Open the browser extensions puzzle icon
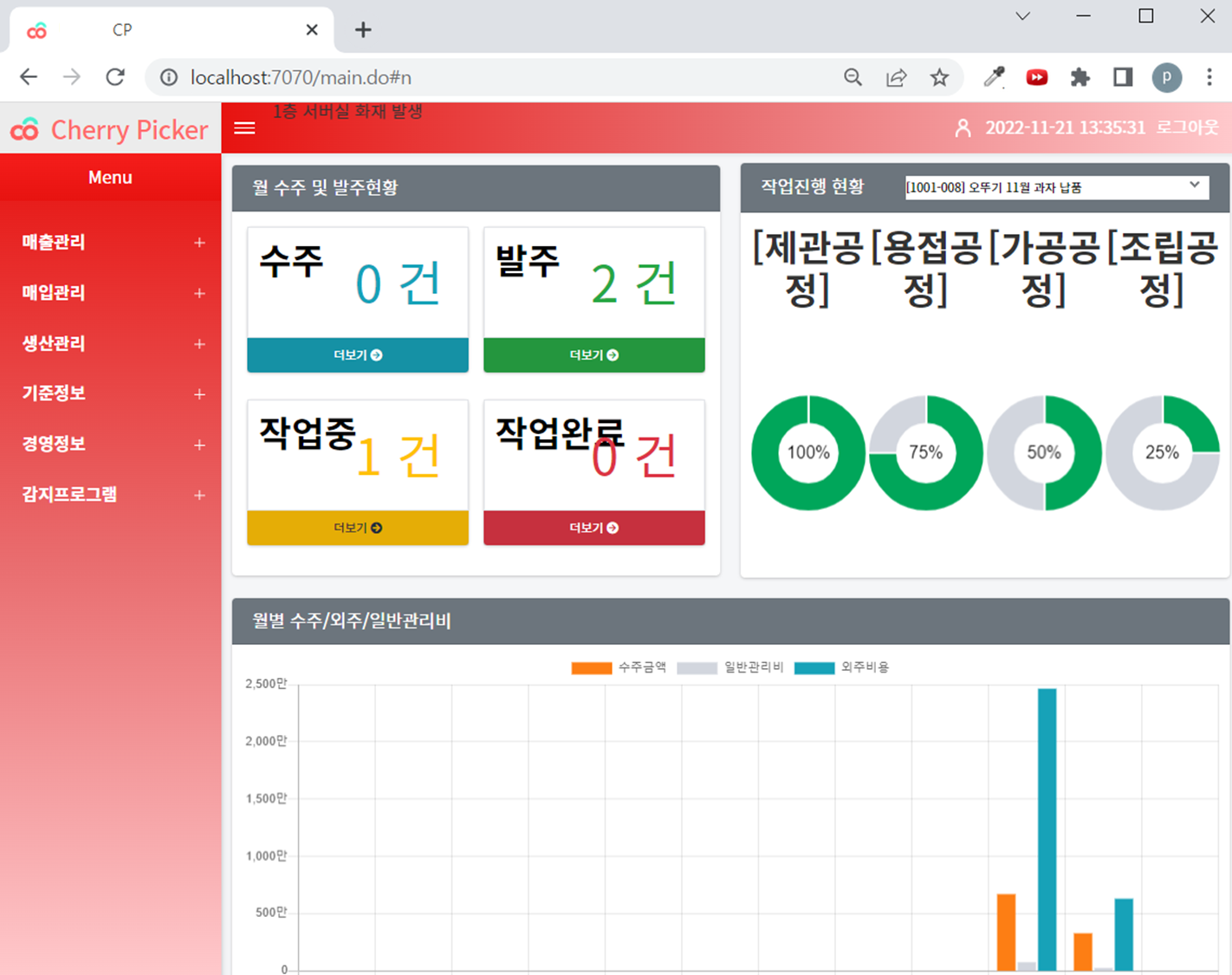This screenshot has height=975, width=1232. pyautogui.click(x=1080, y=77)
